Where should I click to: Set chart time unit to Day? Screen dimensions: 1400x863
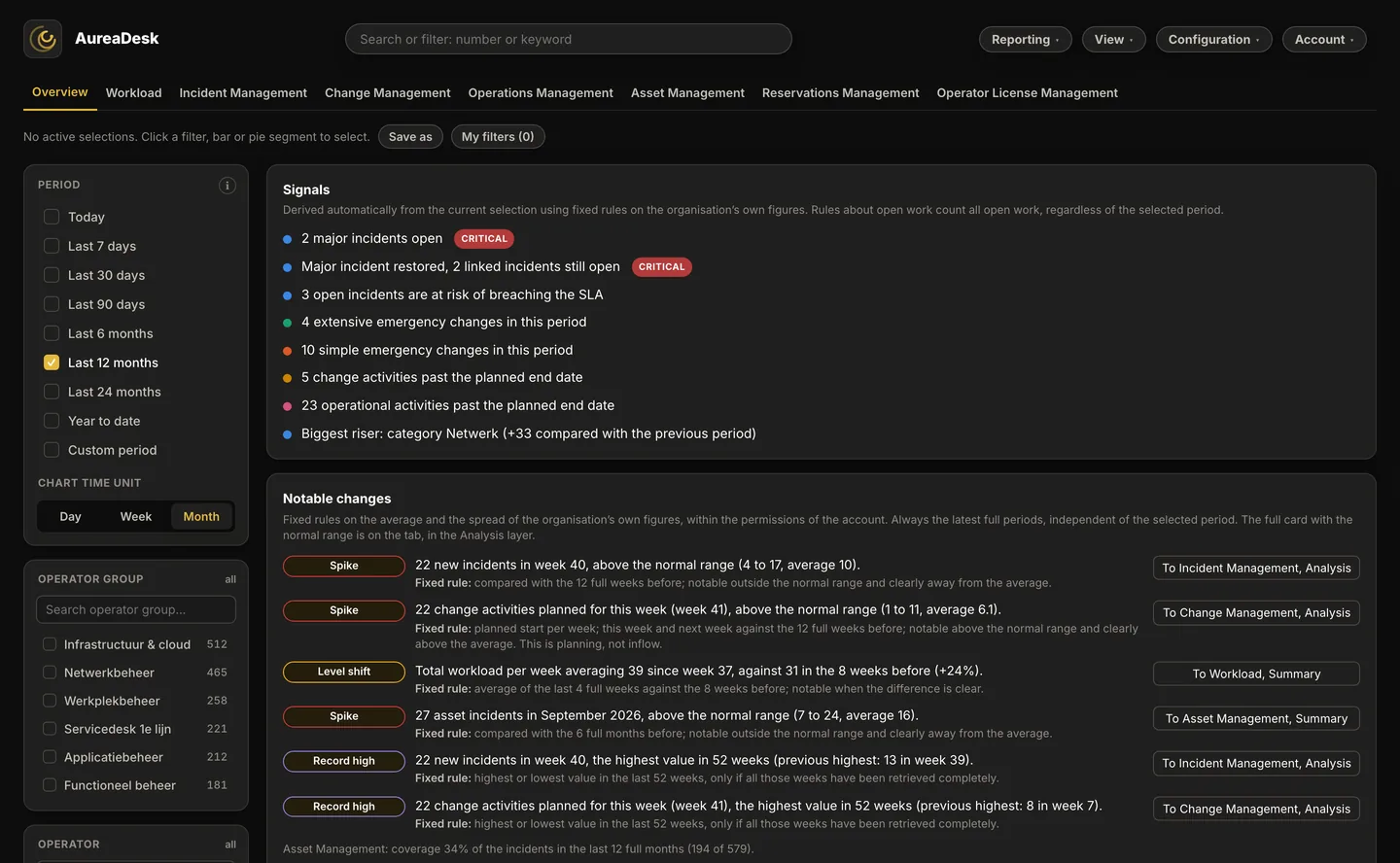70,517
